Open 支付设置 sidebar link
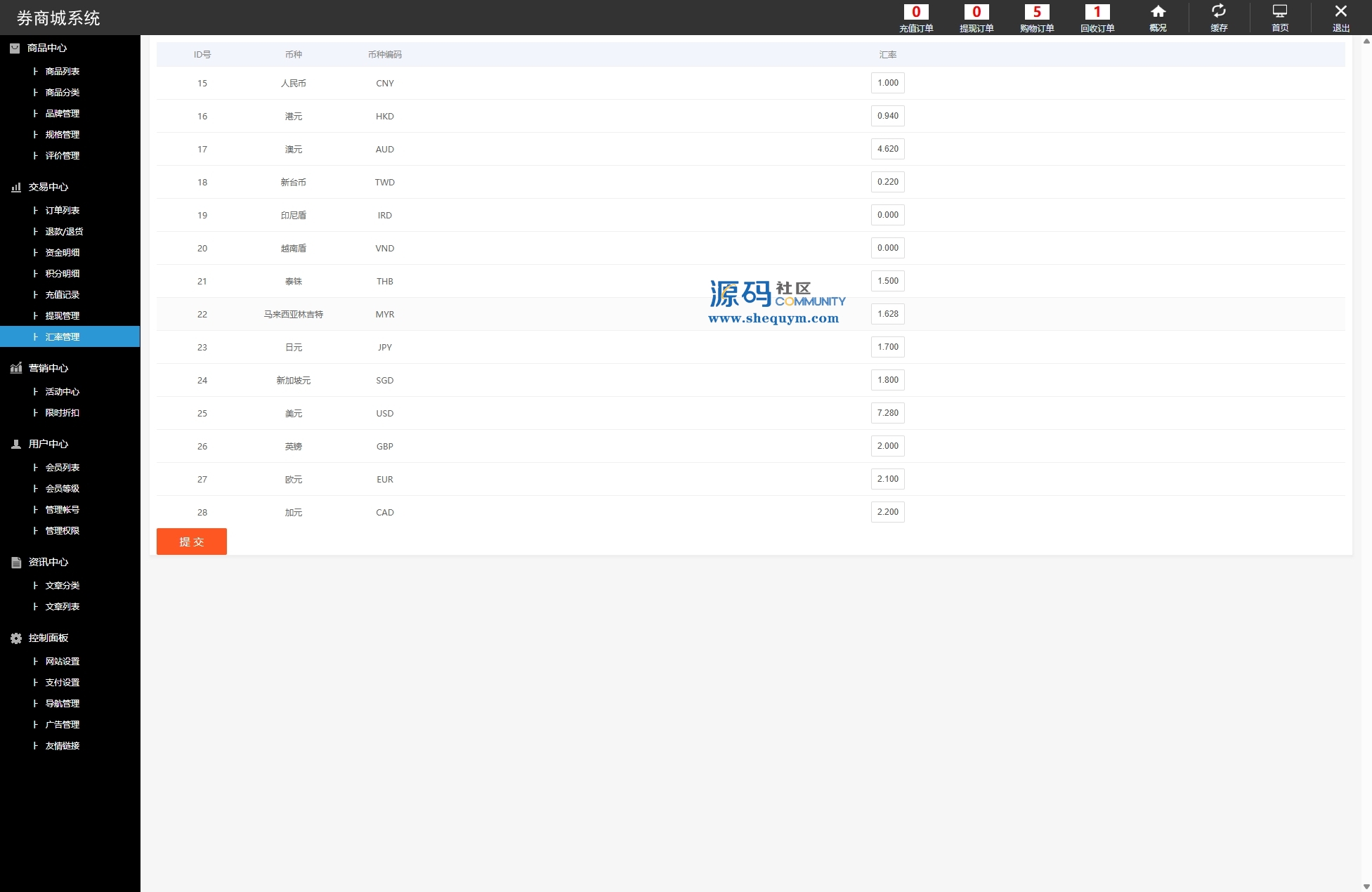Viewport: 1372px width, 892px height. click(x=63, y=682)
